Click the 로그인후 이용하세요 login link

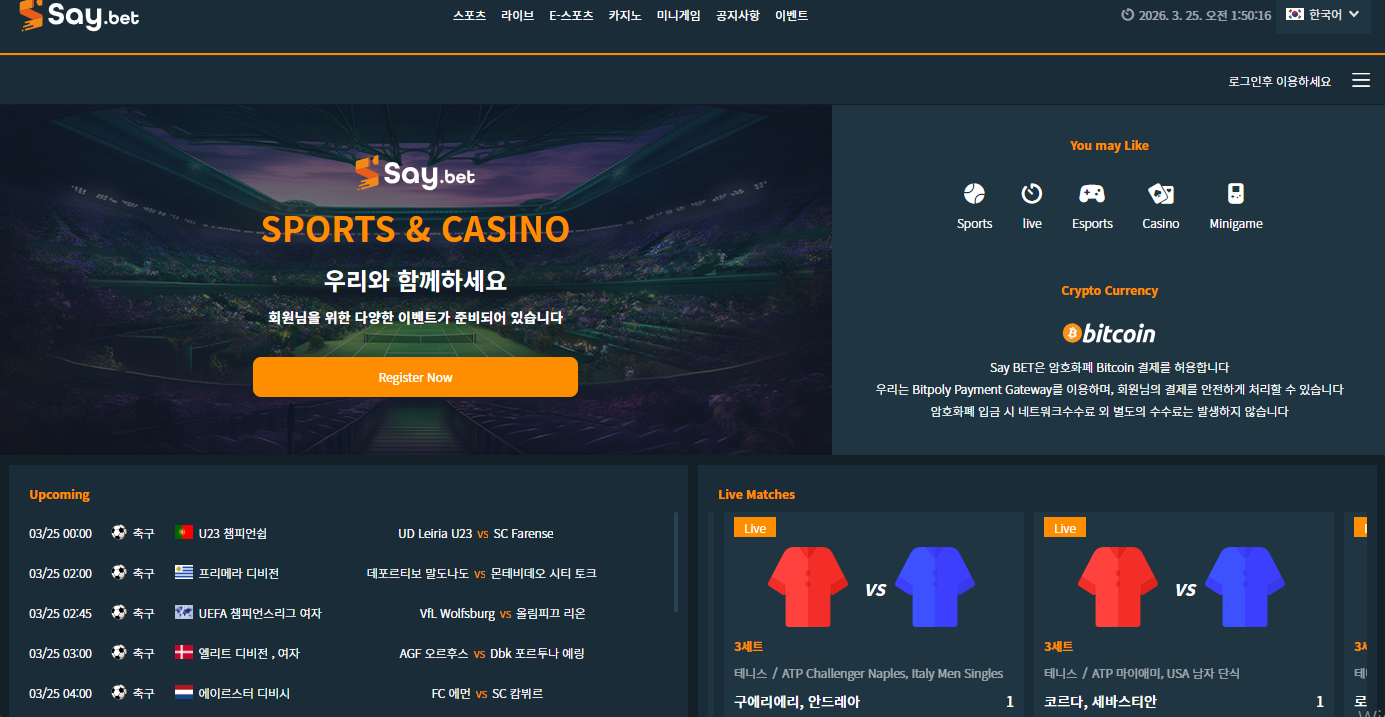1280,81
